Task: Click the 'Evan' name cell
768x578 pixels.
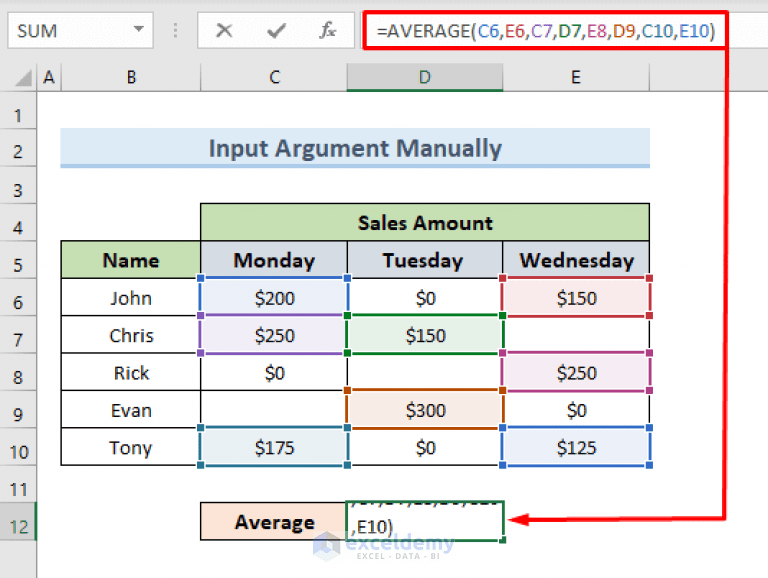Action: (x=131, y=410)
